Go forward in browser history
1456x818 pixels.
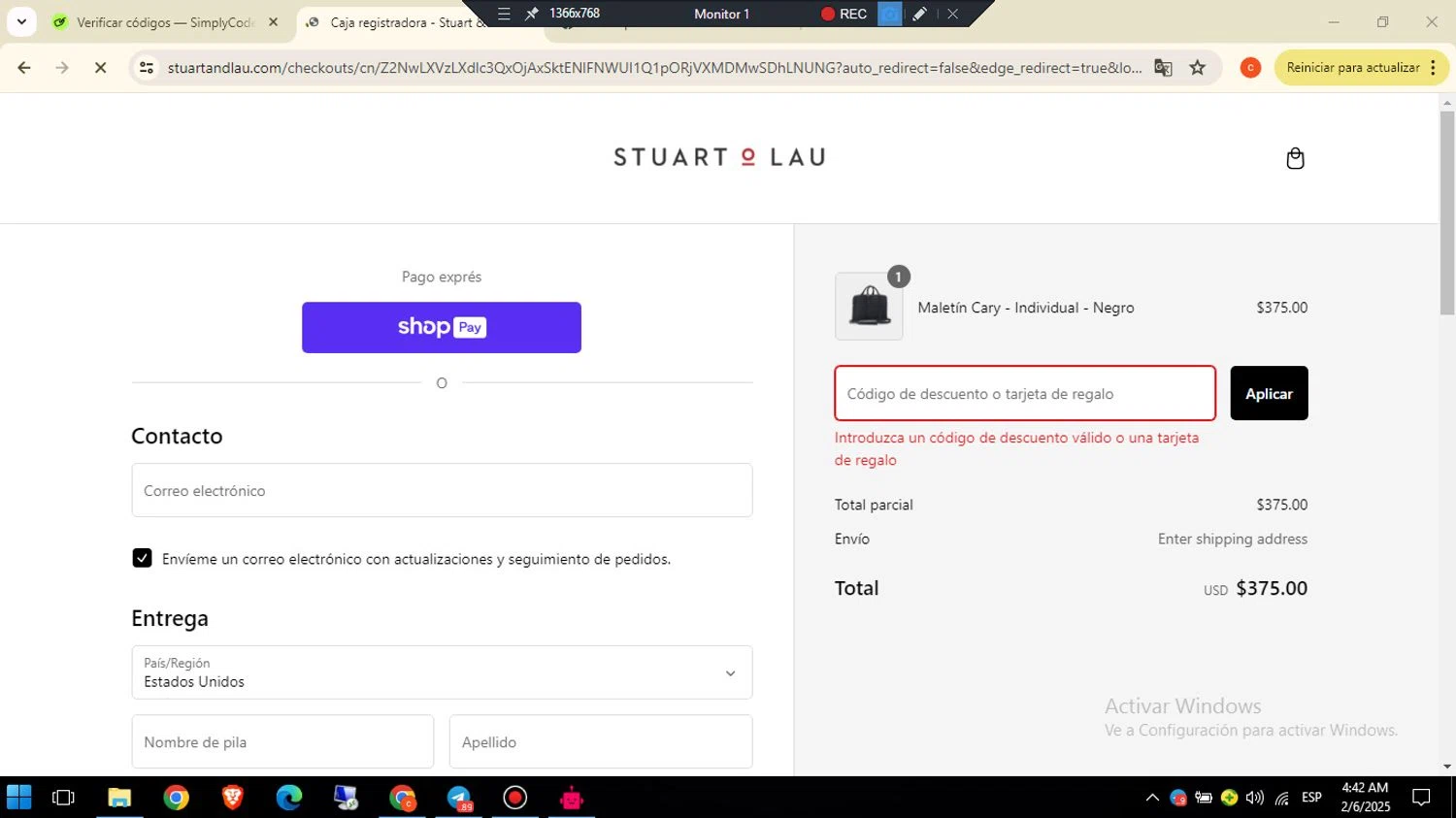[x=62, y=67]
